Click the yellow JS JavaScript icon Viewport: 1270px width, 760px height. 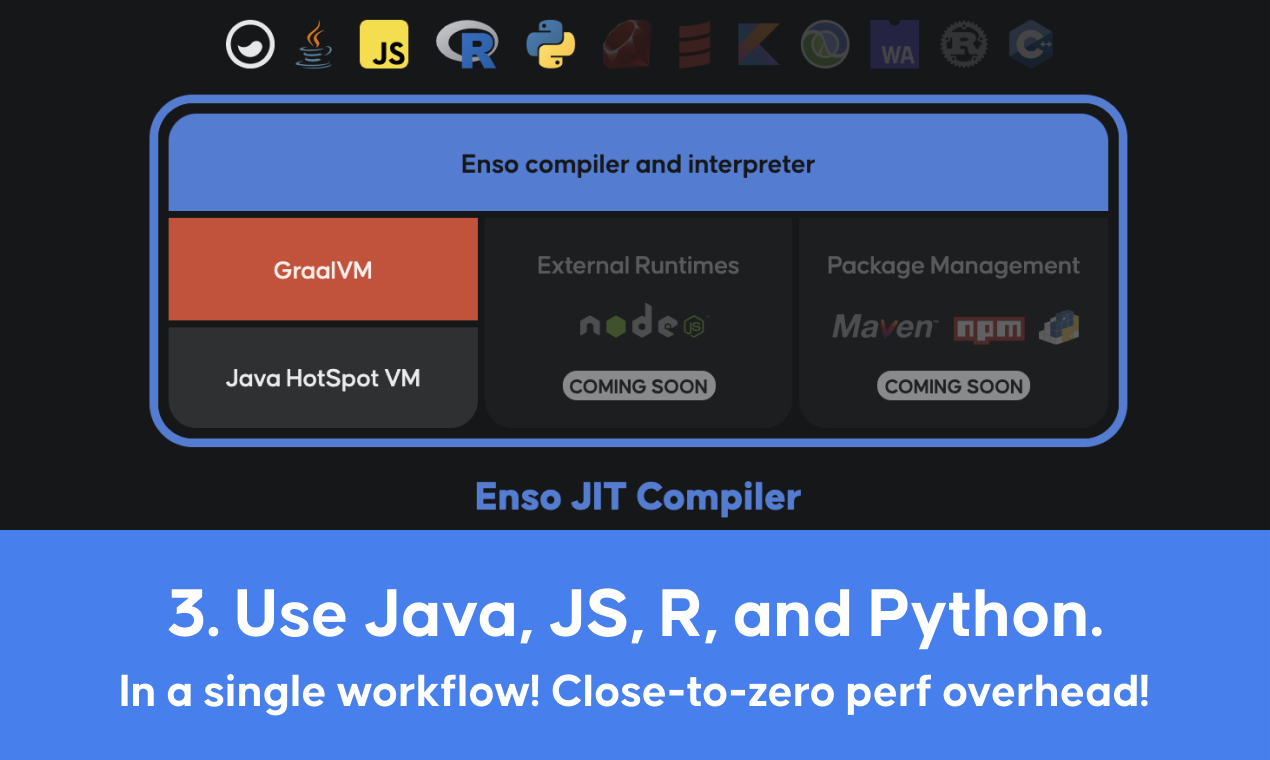(x=384, y=45)
